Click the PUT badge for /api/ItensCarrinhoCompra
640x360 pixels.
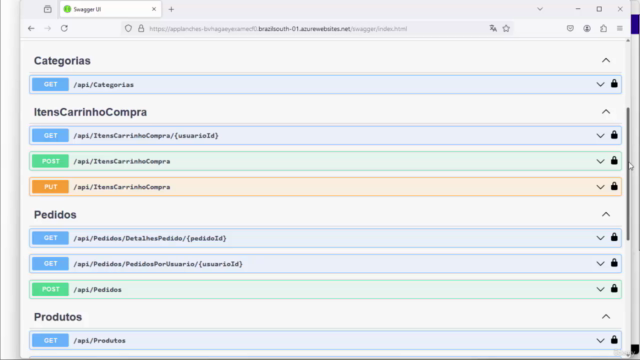(51, 187)
